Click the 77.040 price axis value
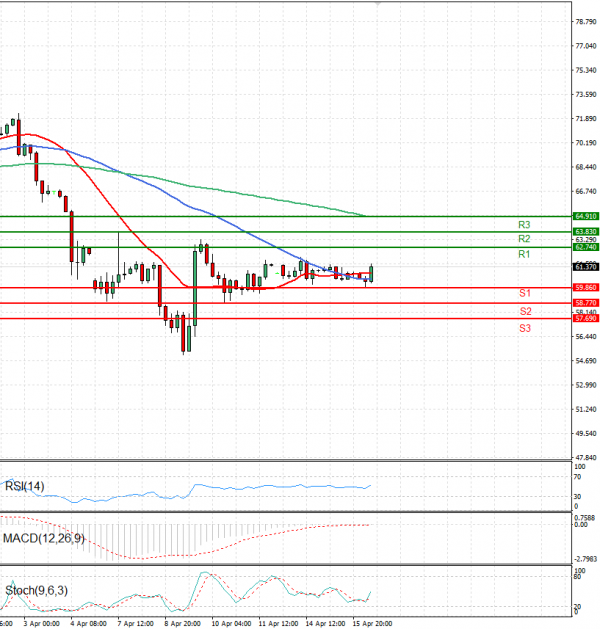600x629 pixels. pos(586,46)
